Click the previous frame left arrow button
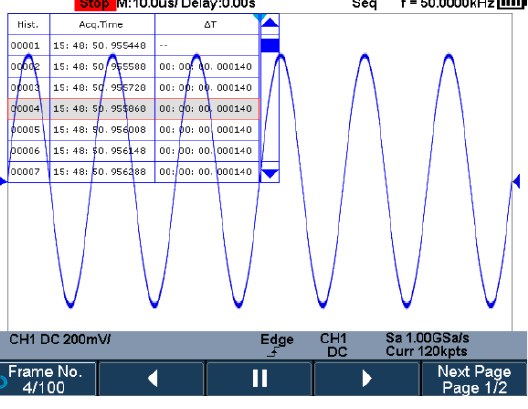The image size is (528, 409). pos(152,378)
